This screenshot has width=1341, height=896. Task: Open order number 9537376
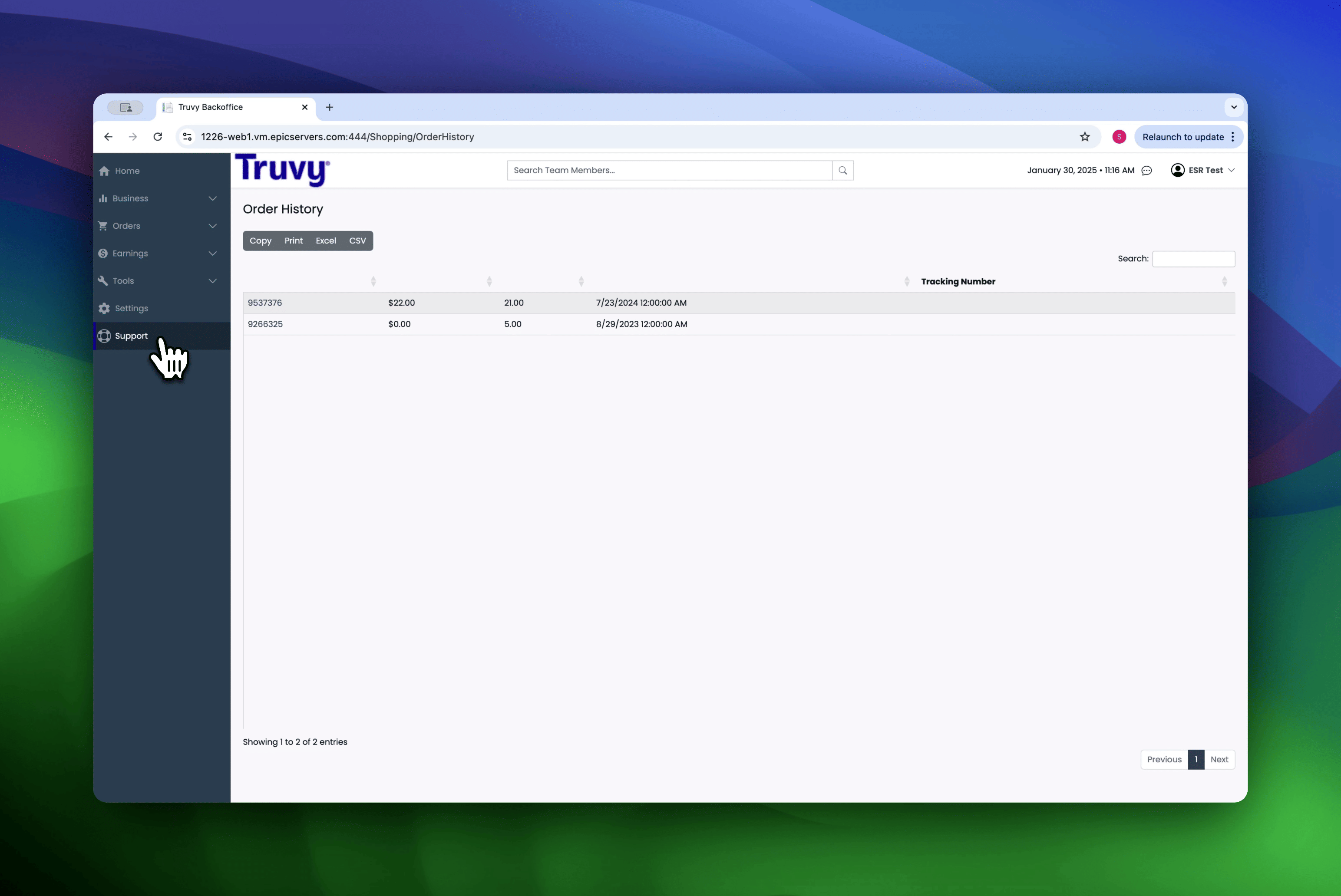coord(264,303)
